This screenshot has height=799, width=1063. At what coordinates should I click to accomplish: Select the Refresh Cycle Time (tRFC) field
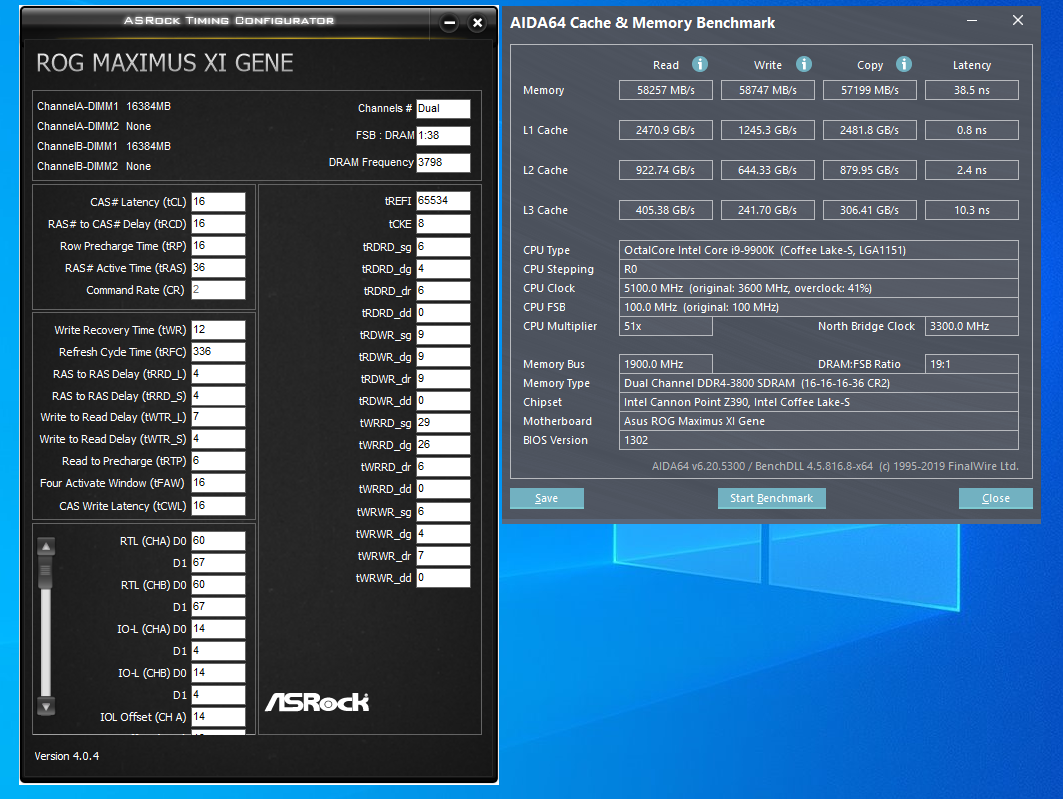coord(218,352)
